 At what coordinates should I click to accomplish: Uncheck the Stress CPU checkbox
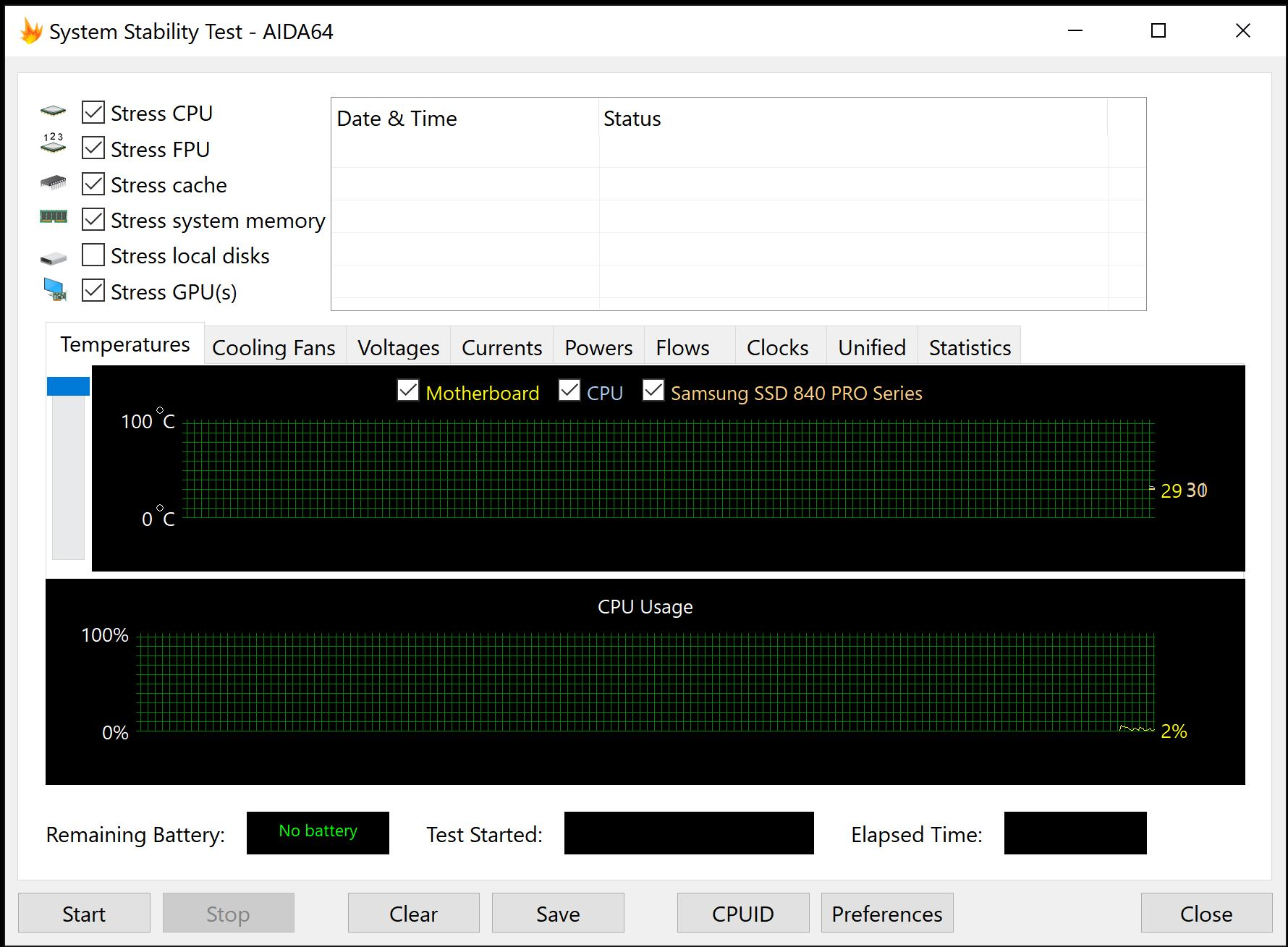pyautogui.click(x=93, y=112)
